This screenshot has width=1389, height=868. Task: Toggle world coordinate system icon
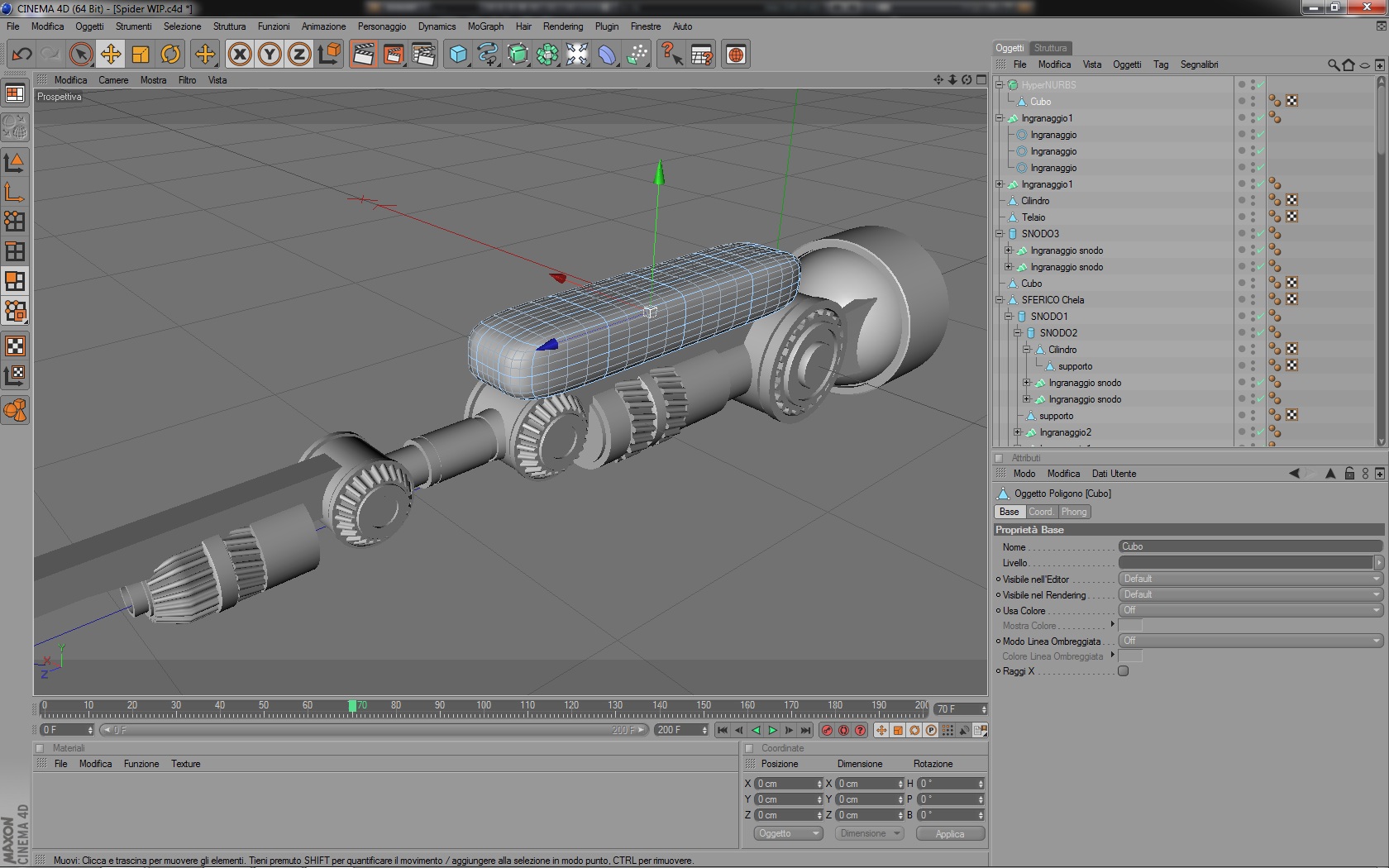[x=329, y=55]
